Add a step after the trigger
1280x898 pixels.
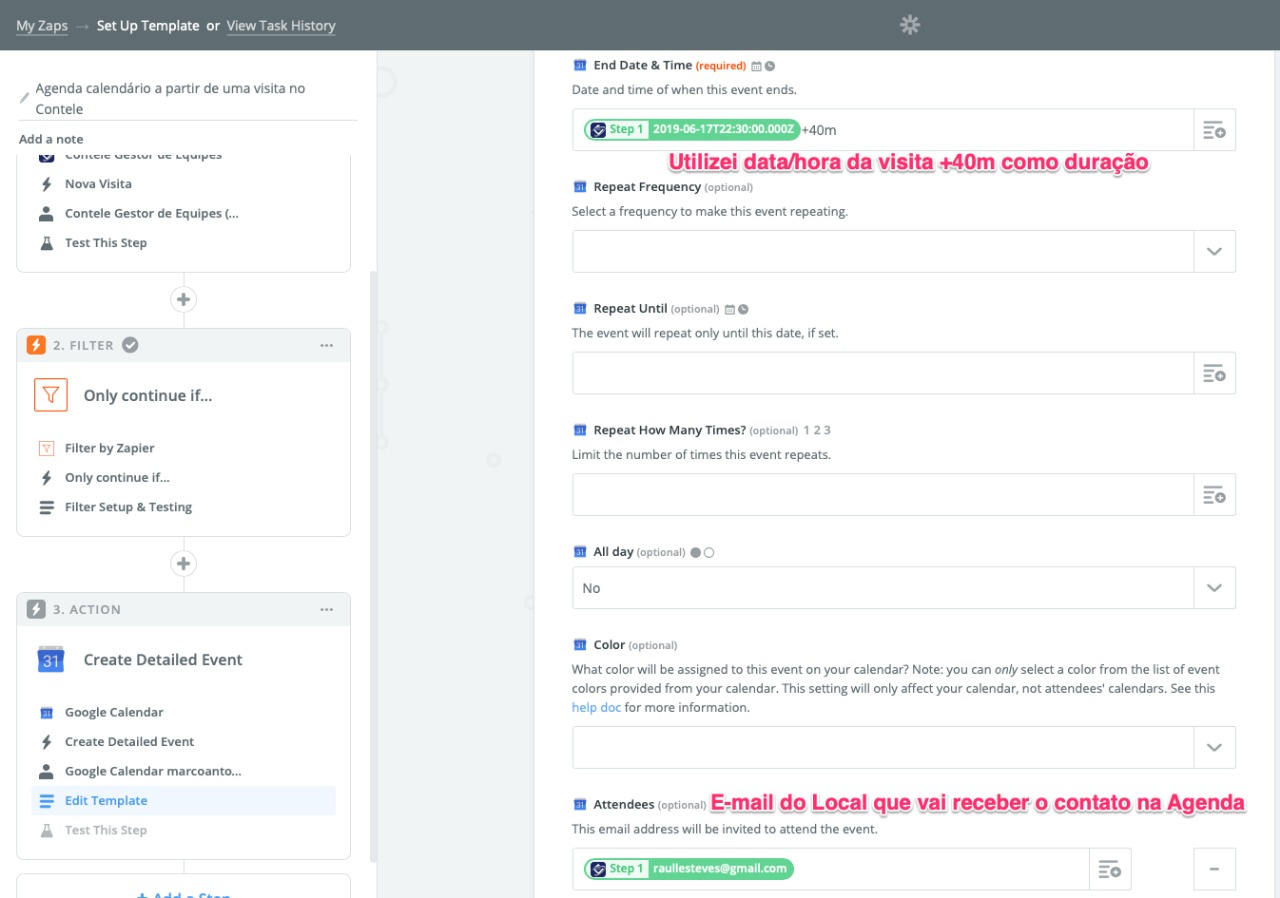[x=183, y=299]
